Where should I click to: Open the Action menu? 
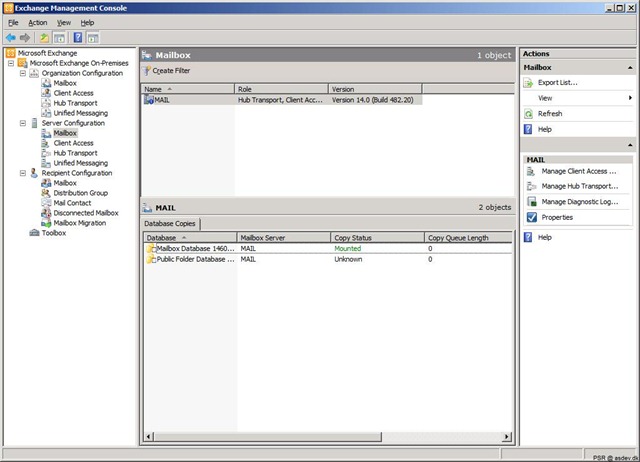(38, 23)
